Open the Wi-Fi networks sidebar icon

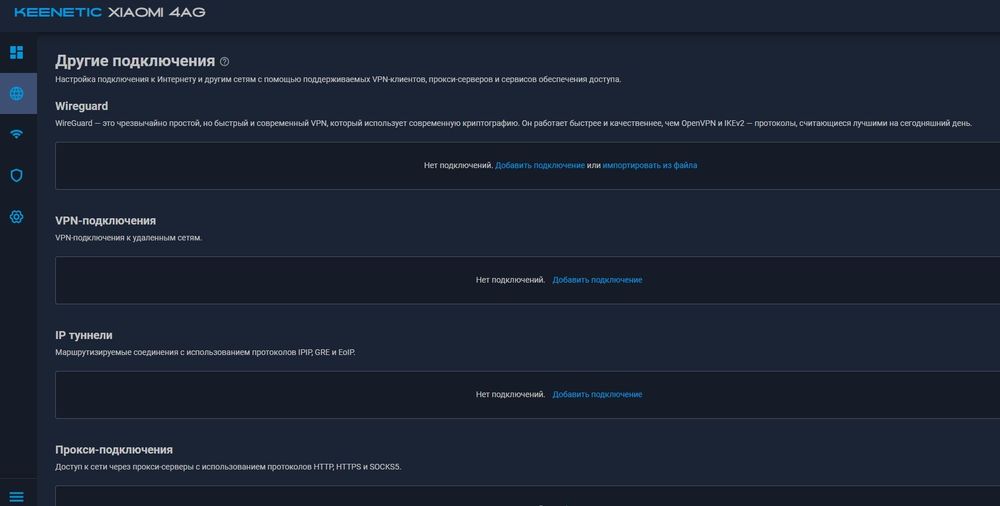pyautogui.click(x=16, y=134)
